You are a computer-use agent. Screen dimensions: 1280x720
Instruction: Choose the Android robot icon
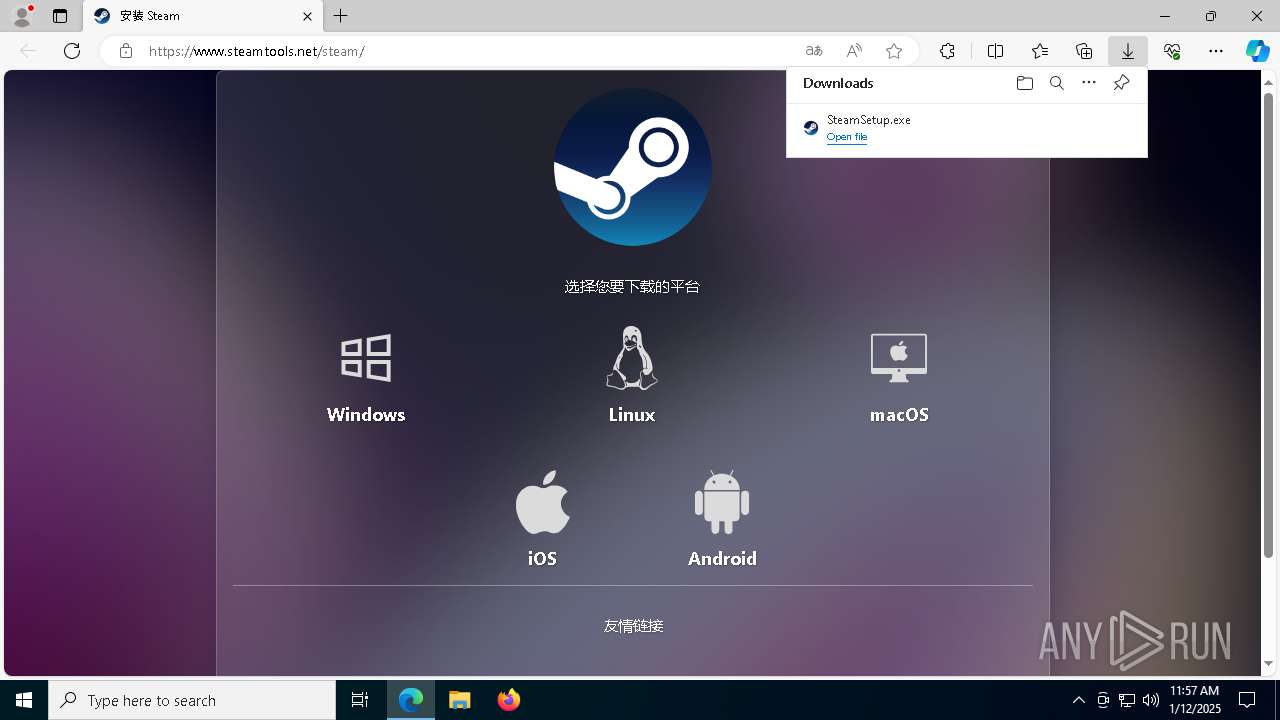point(722,502)
